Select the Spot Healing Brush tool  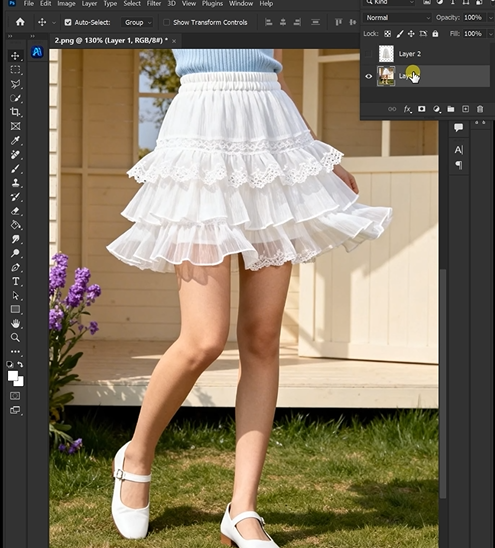coord(15,154)
